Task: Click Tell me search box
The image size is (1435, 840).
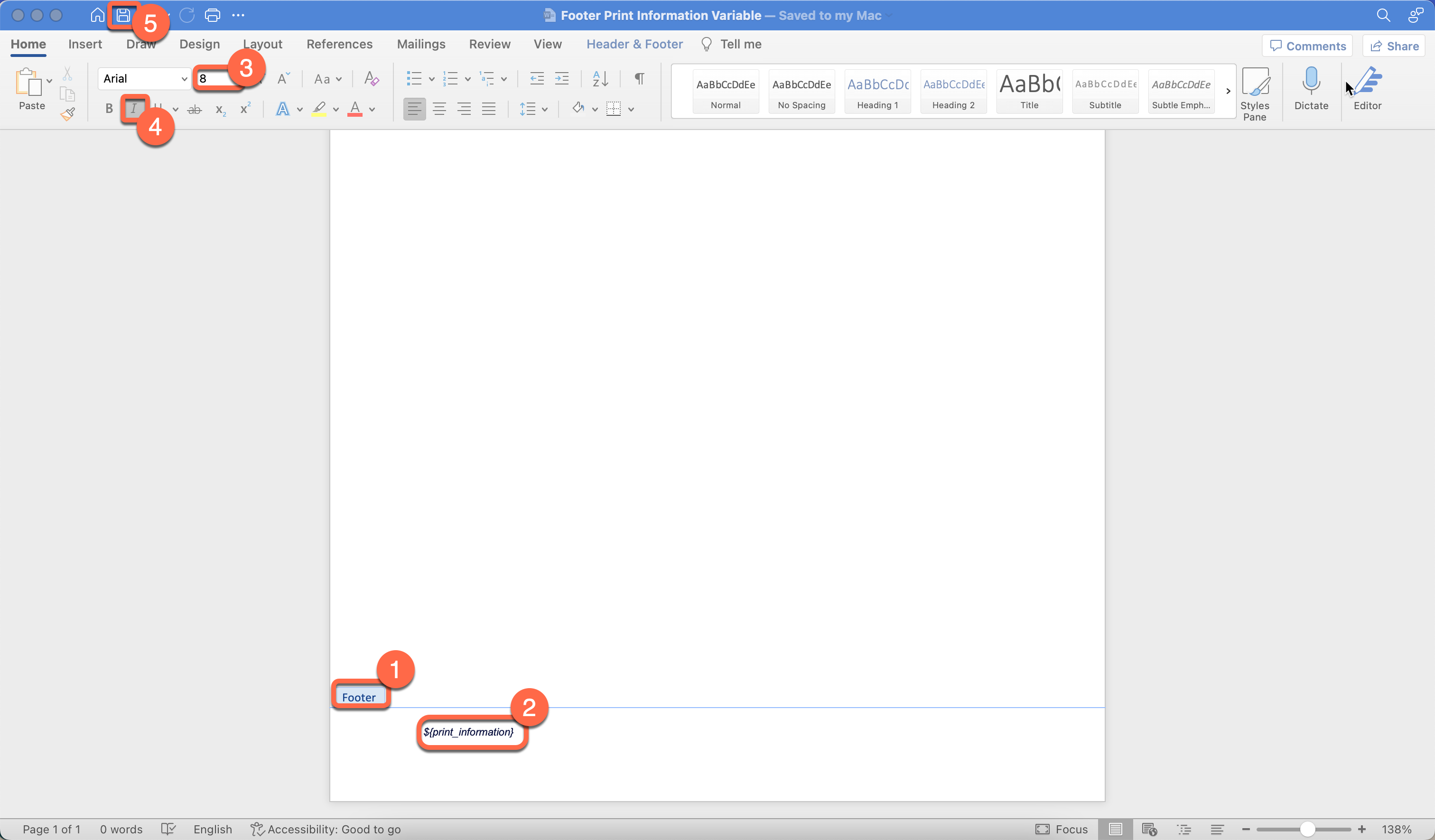Action: 731,44
